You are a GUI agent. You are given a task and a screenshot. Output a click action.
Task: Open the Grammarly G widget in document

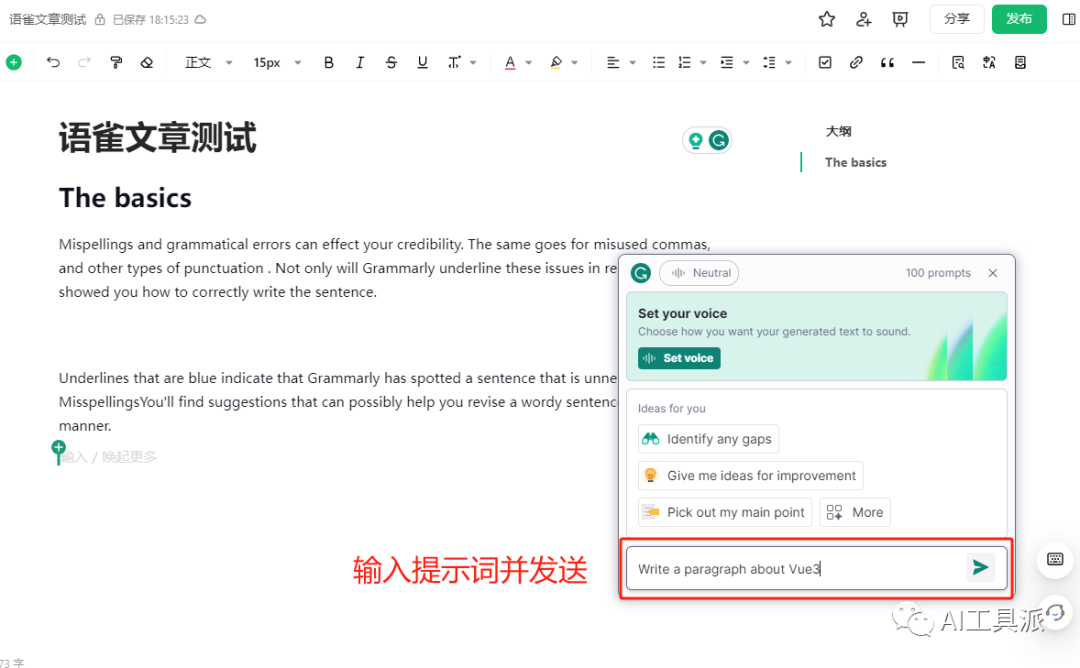point(719,140)
